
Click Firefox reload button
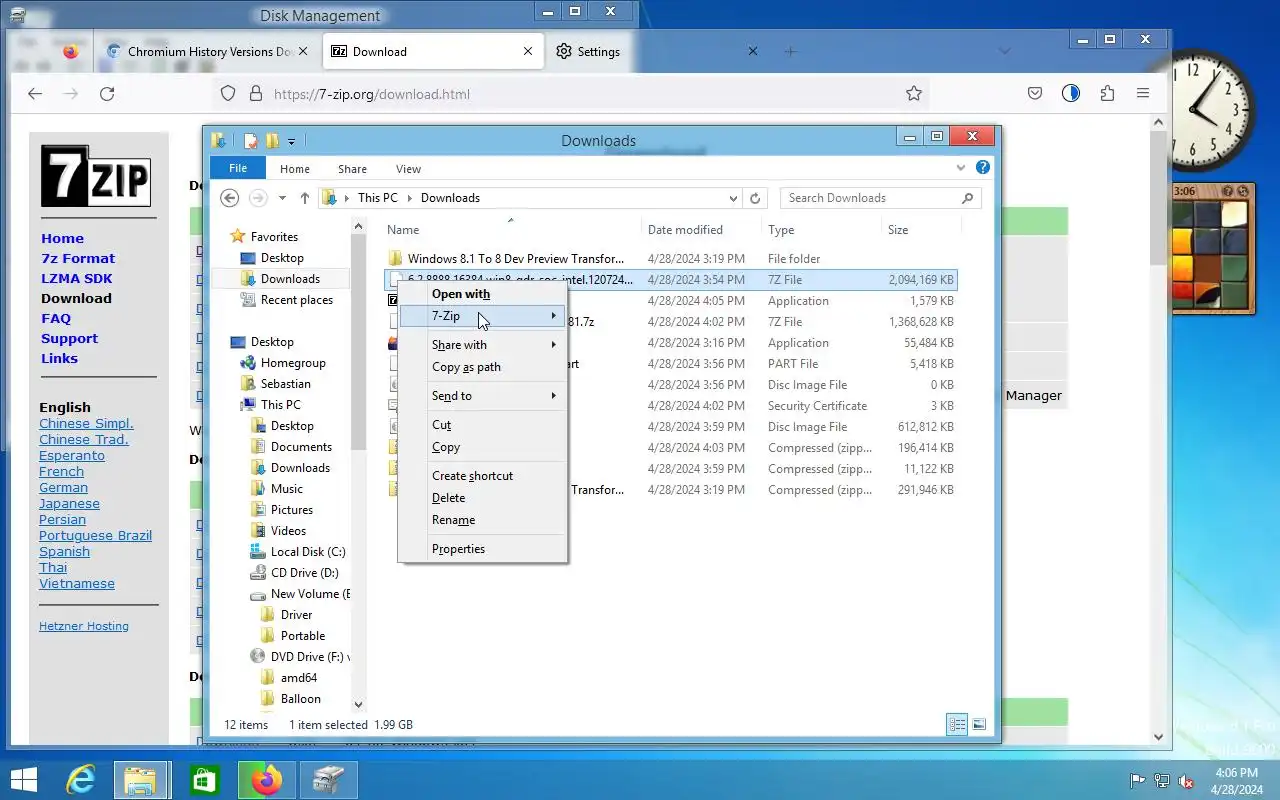107,94
